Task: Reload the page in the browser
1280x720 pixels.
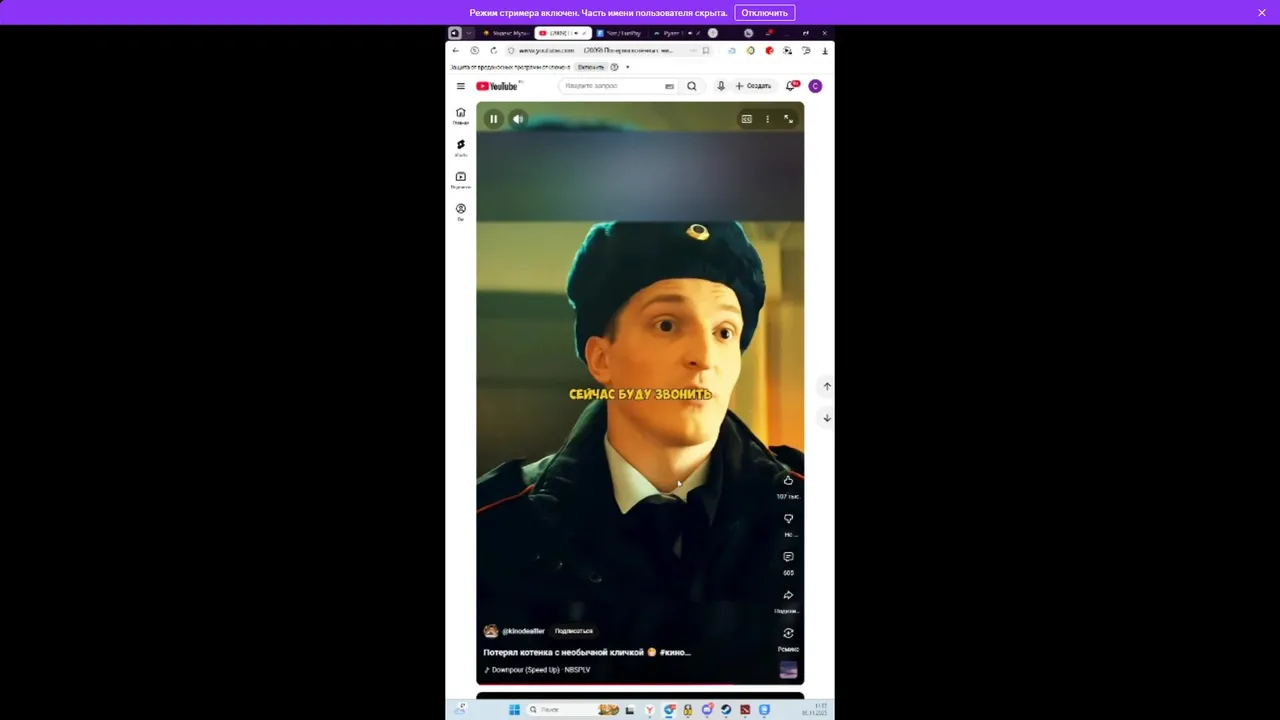Action: (x=493, y=50)
